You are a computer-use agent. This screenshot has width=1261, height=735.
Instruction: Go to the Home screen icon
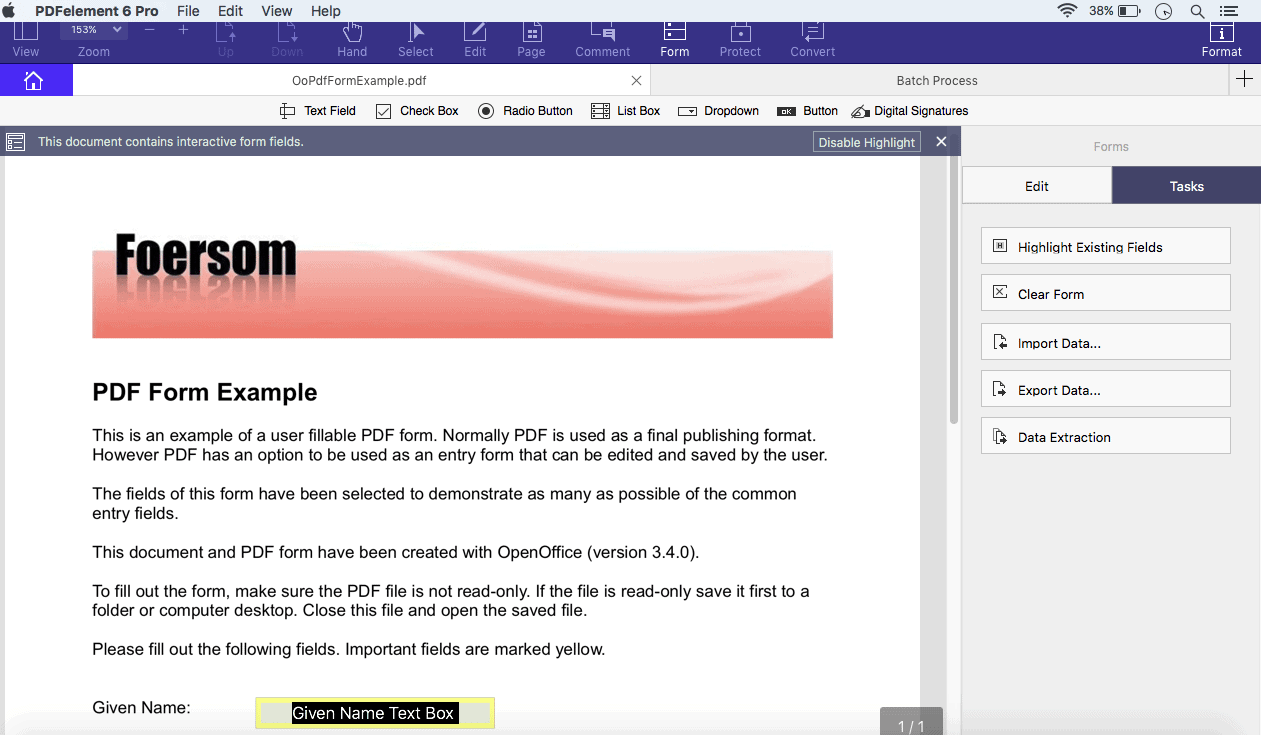[34, 80]
